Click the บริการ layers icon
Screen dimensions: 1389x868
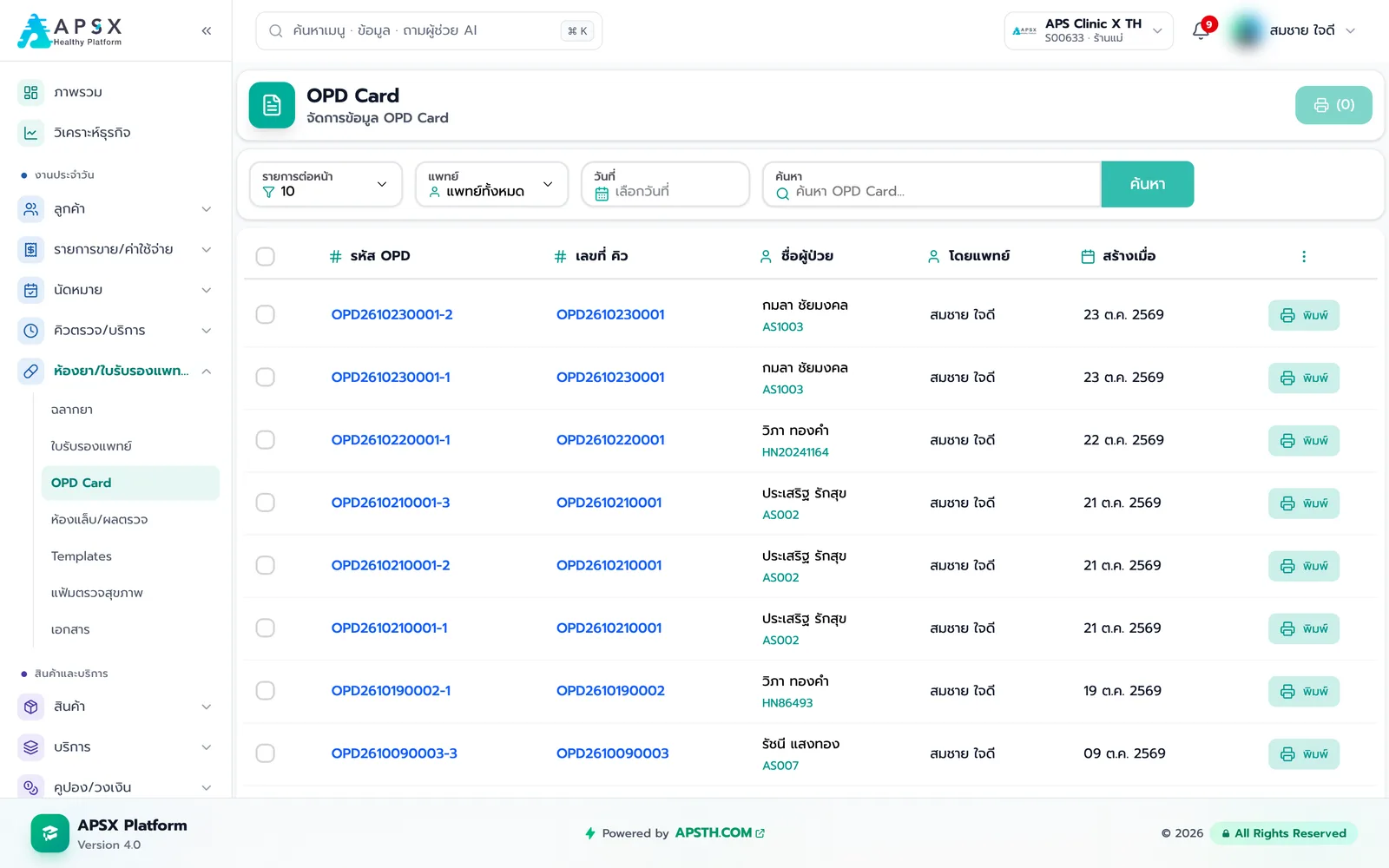click(x=31, y=747)
